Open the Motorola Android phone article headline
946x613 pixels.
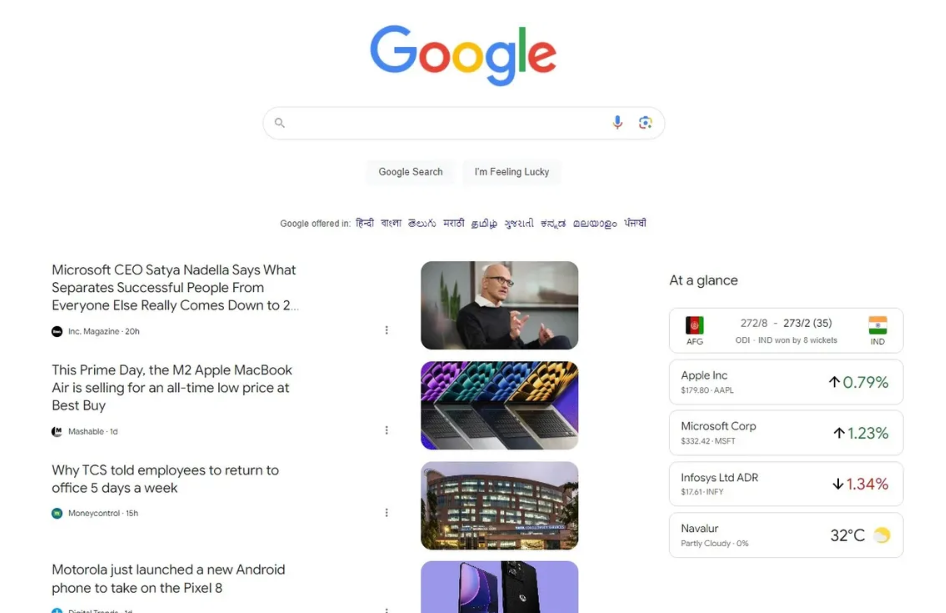pos(168,579)
